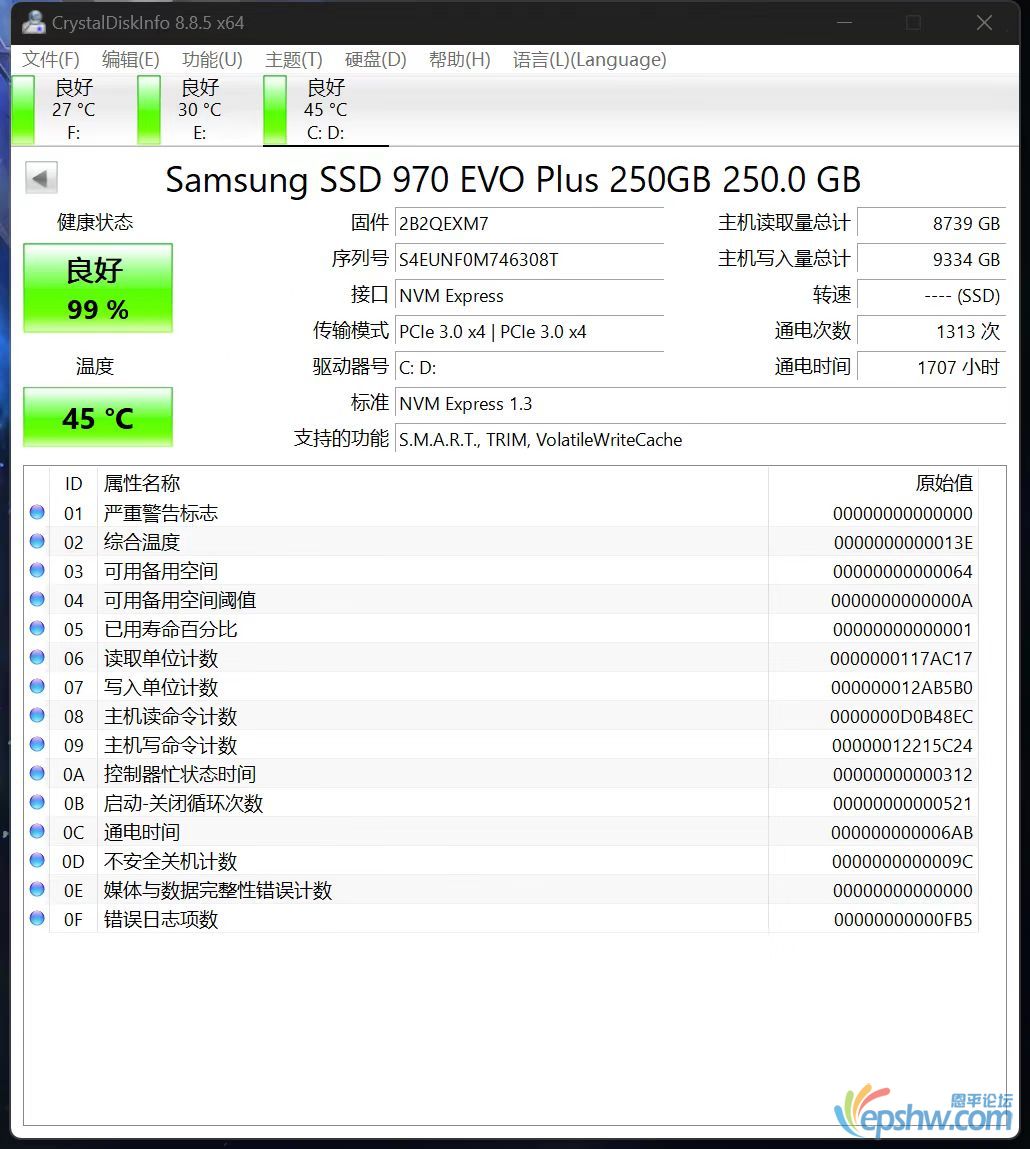The height and width of the screenshot is (1149, 1030).
Task: Click green health indicator for drive F:
Action: click(x=23, y=109)
